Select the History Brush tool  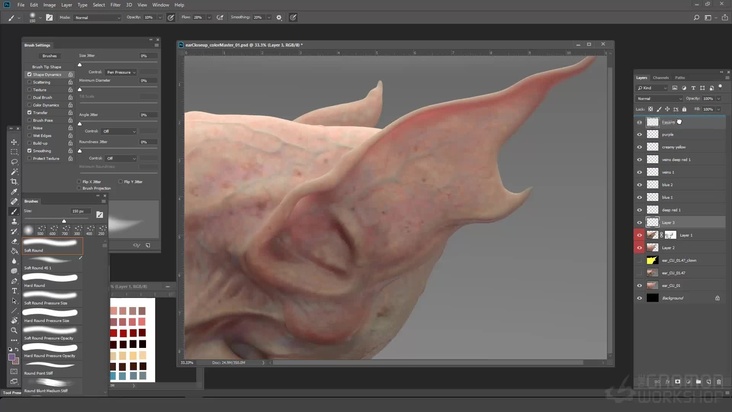14,231
